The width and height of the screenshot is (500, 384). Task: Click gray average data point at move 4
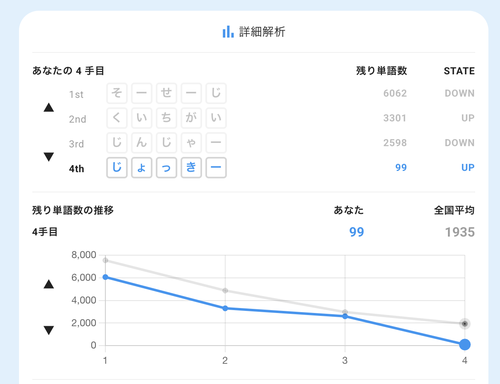pyautogui.click(x=465, y=324)
